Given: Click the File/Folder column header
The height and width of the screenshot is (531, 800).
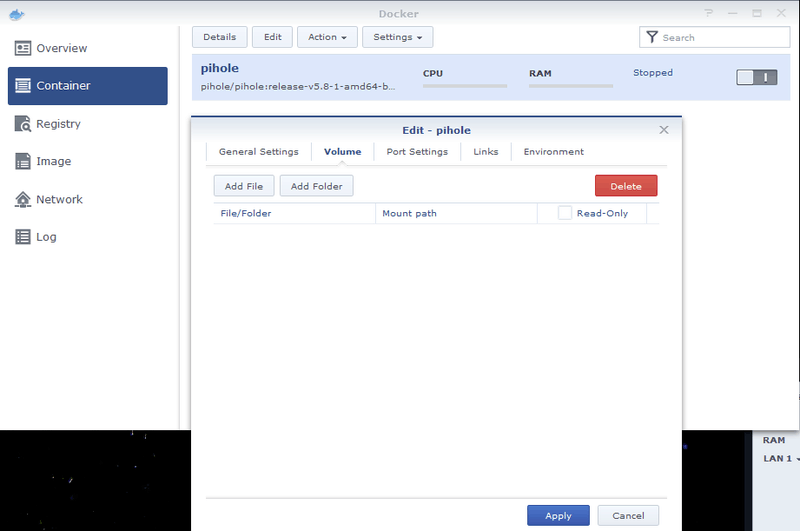Looking at the screenshot, I should click(x=294, y=214).
